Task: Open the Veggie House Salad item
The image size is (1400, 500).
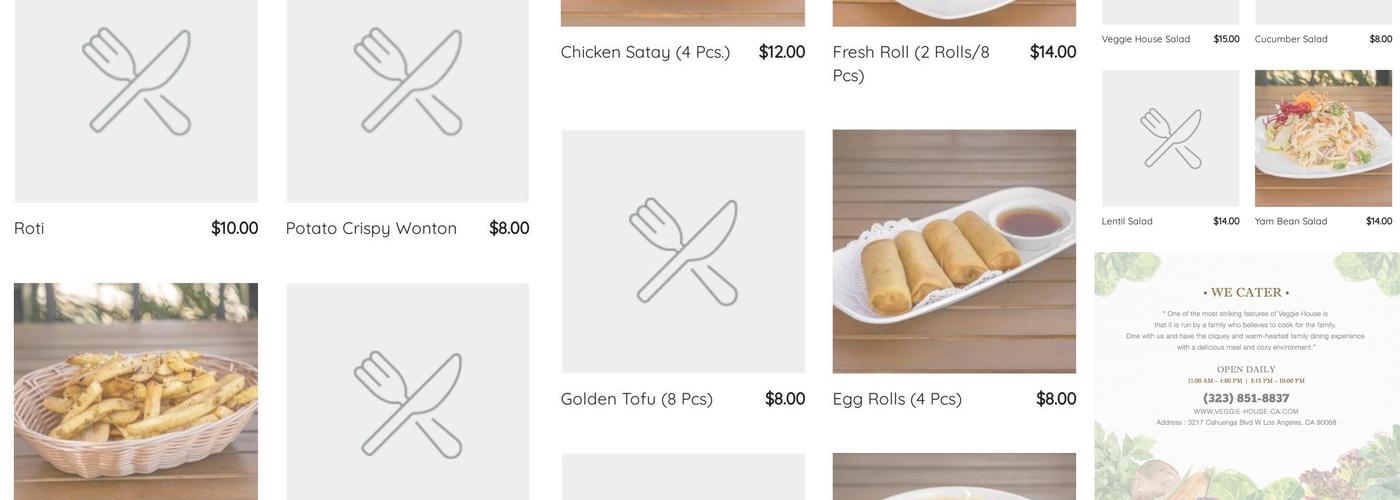Action: tap(1146, 39)
